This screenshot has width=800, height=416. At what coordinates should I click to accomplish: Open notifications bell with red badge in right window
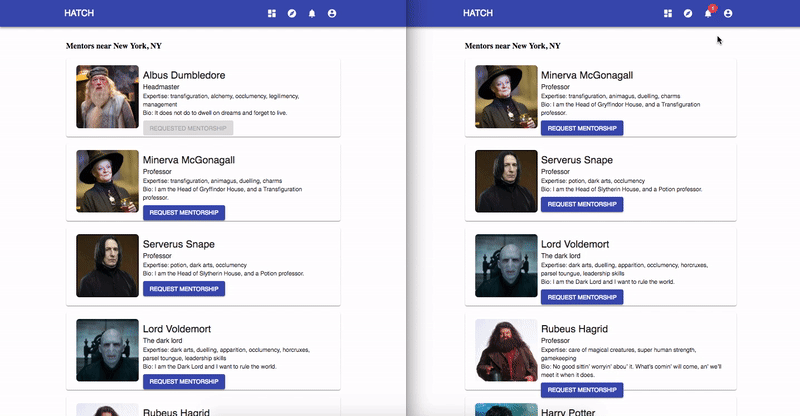pyautogui.click(x=709, y=12)
